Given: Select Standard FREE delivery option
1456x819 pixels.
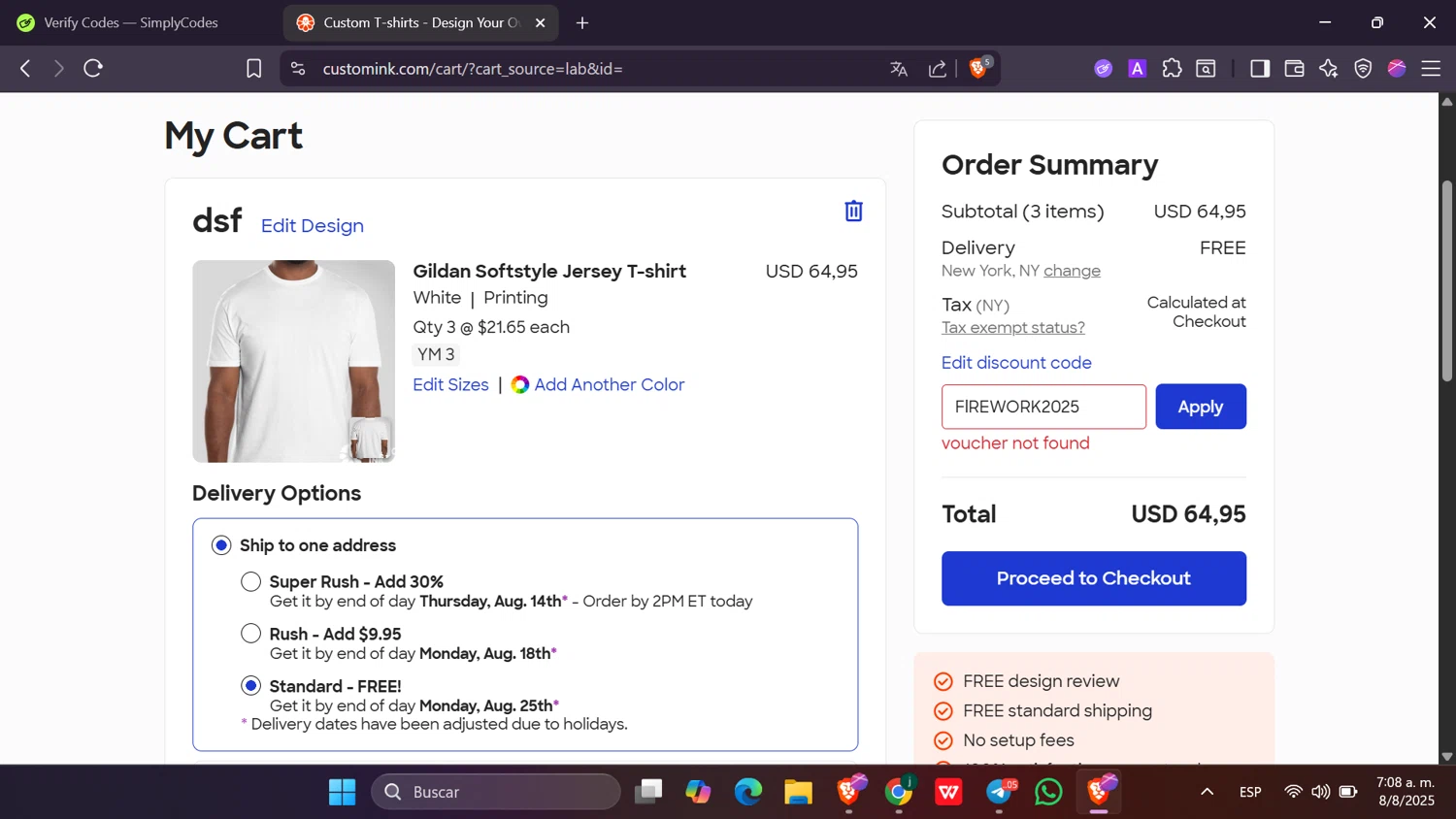Looking at the screenshot, I should point(251,686).
